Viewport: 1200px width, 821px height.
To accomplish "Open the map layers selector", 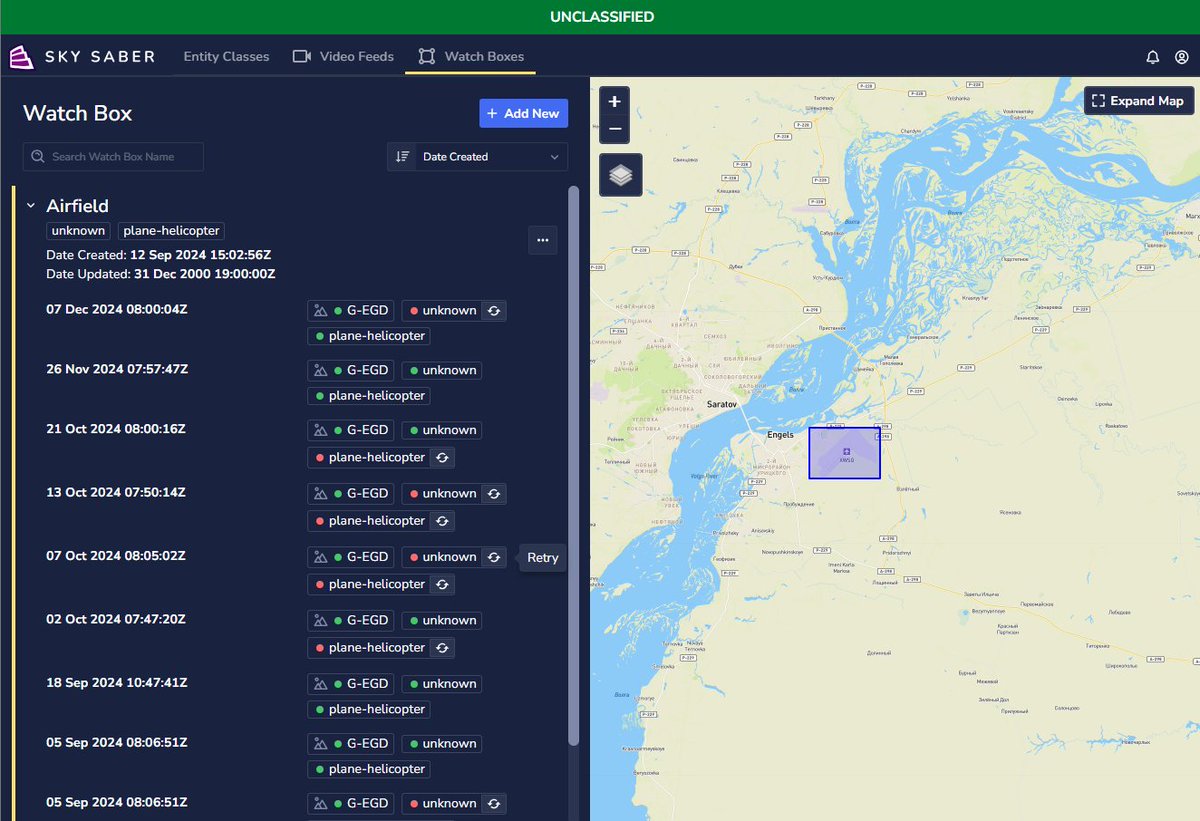I will [621, 175].
